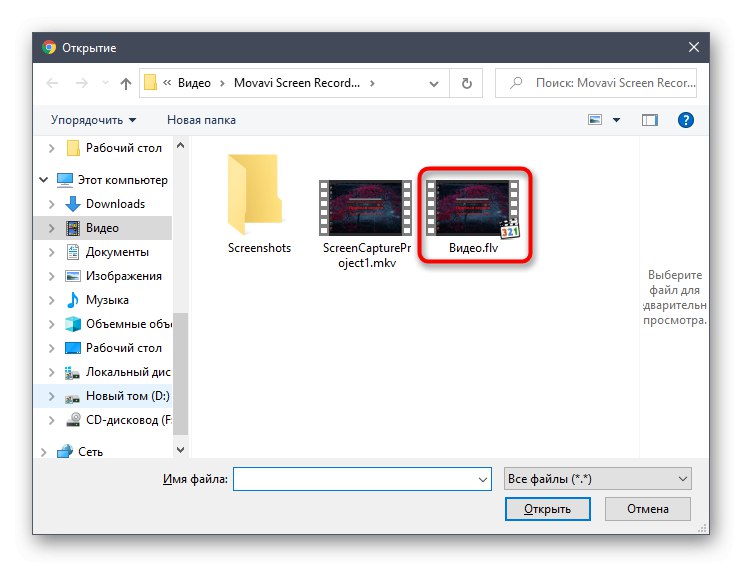
Task: Click the Отмена button
Action: pyautogui.click(x=647, y=509)
